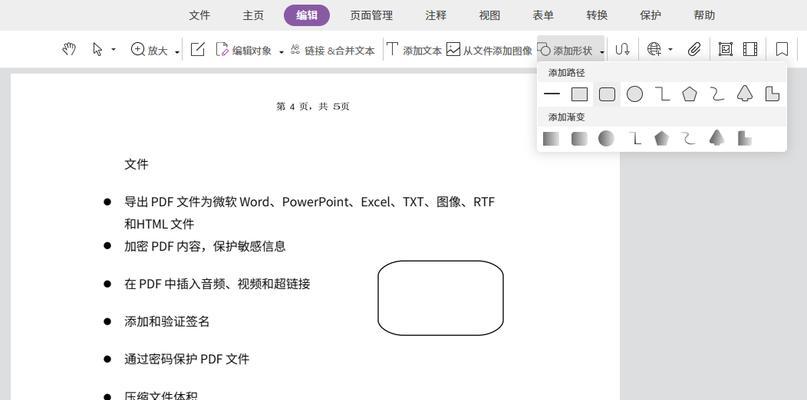Choose the pentagon polygon path shape
This screenshot has height=400, width=807.
point(690,94)
